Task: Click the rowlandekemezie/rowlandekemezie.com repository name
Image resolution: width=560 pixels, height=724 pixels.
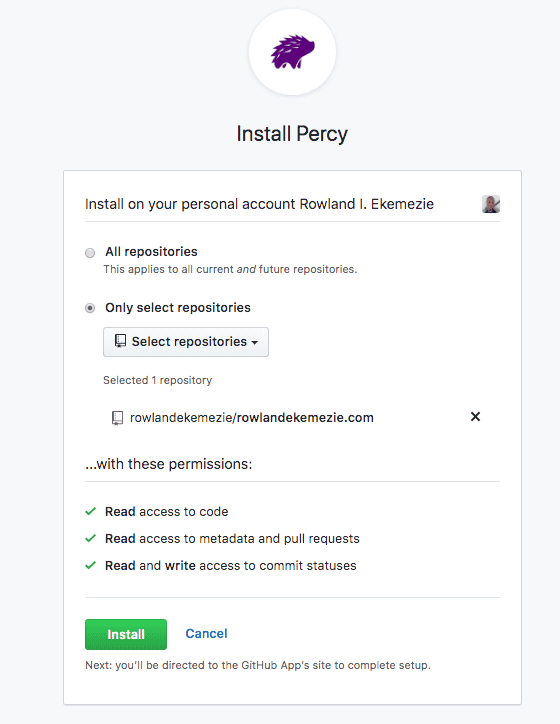Action: pos(252,417)
